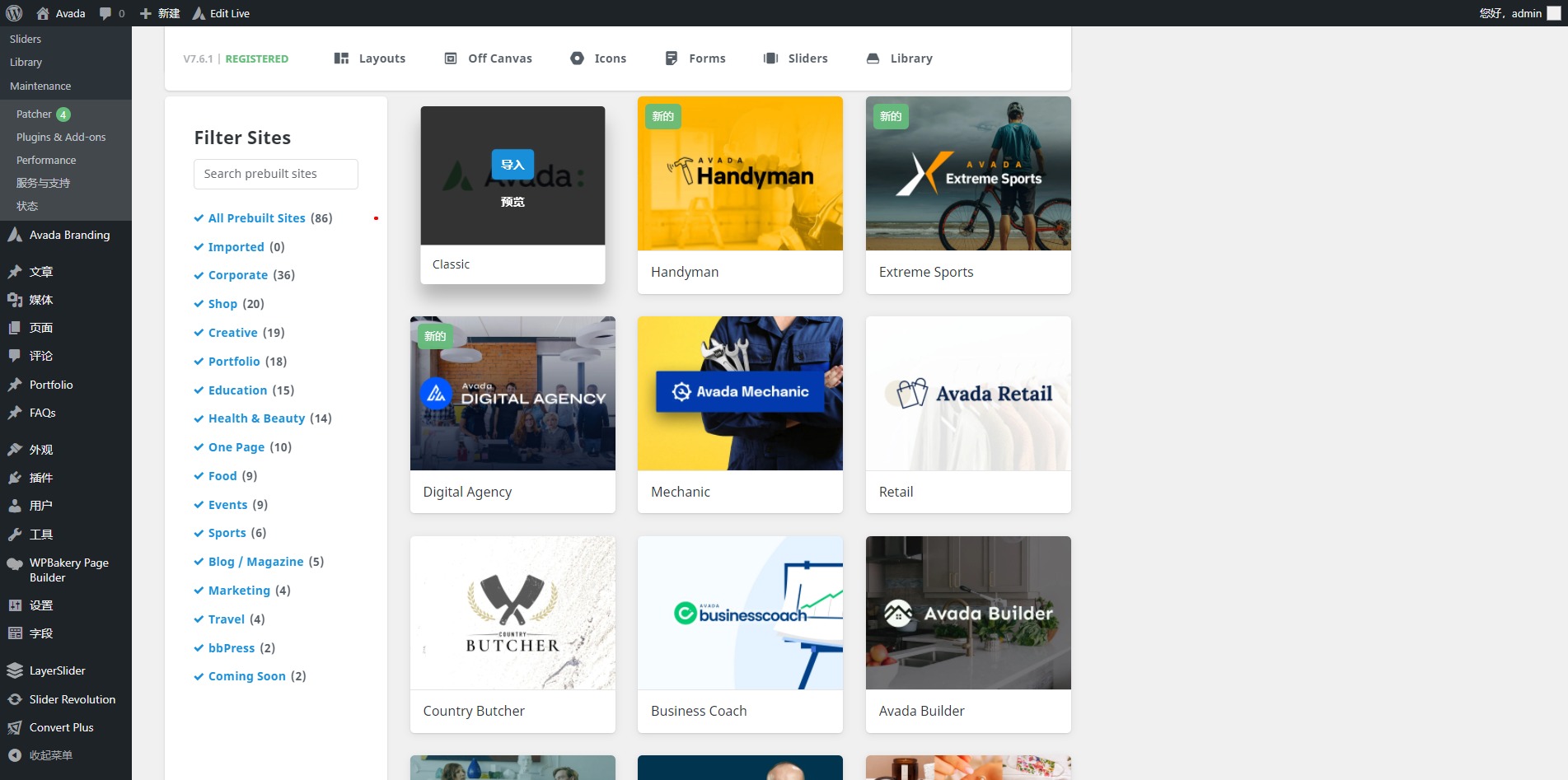Open the Layouts tab
1568x780 pixels.
click(370, 58)
